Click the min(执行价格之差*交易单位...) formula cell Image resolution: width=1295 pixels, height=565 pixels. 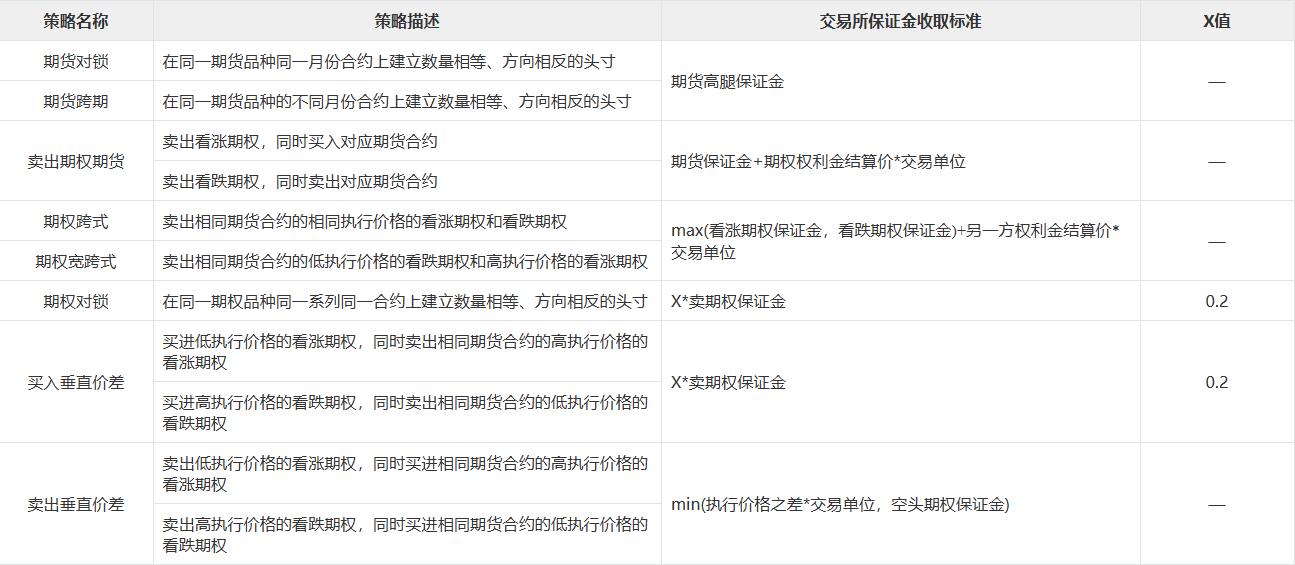(900, 504)
